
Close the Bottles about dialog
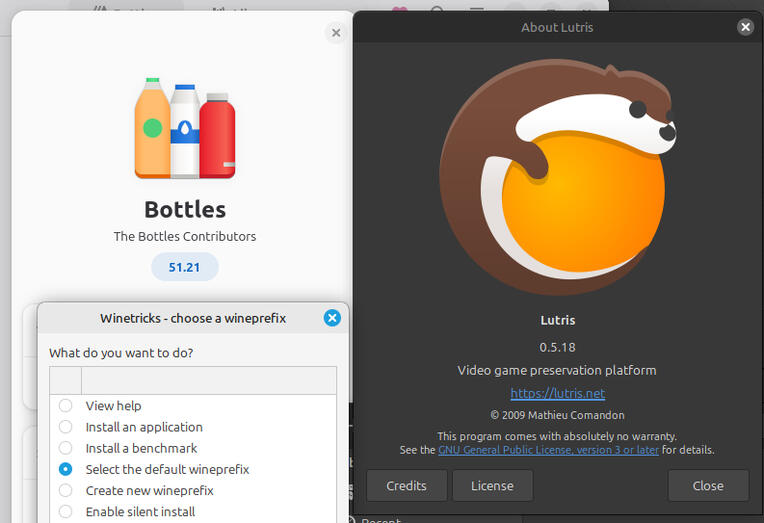336,33
